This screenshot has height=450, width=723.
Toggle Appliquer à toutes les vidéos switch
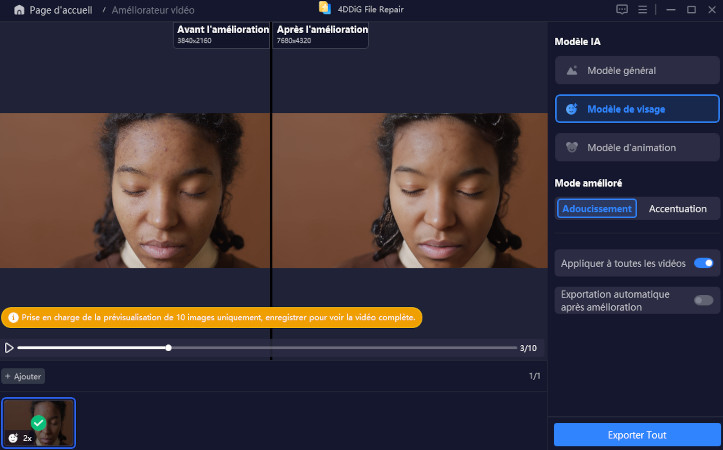[704, 263]
